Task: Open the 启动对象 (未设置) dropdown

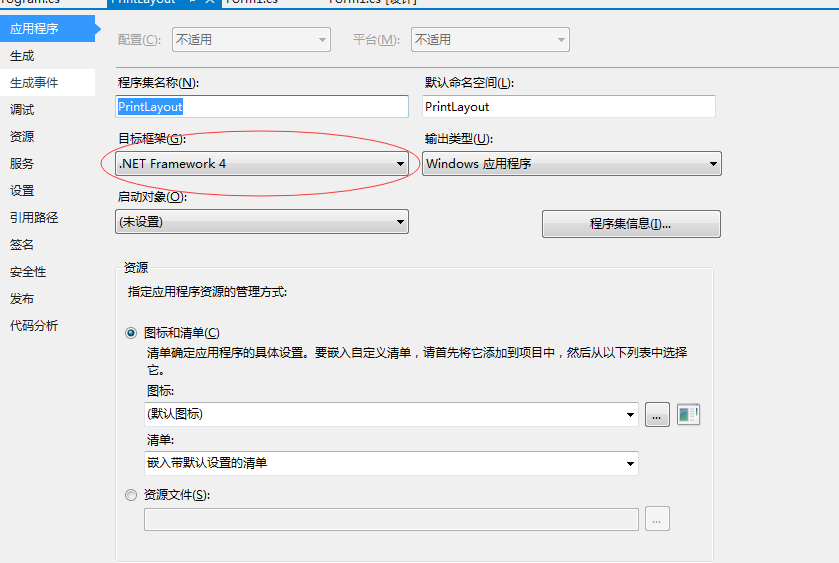Action: click(x=262, y=222)
